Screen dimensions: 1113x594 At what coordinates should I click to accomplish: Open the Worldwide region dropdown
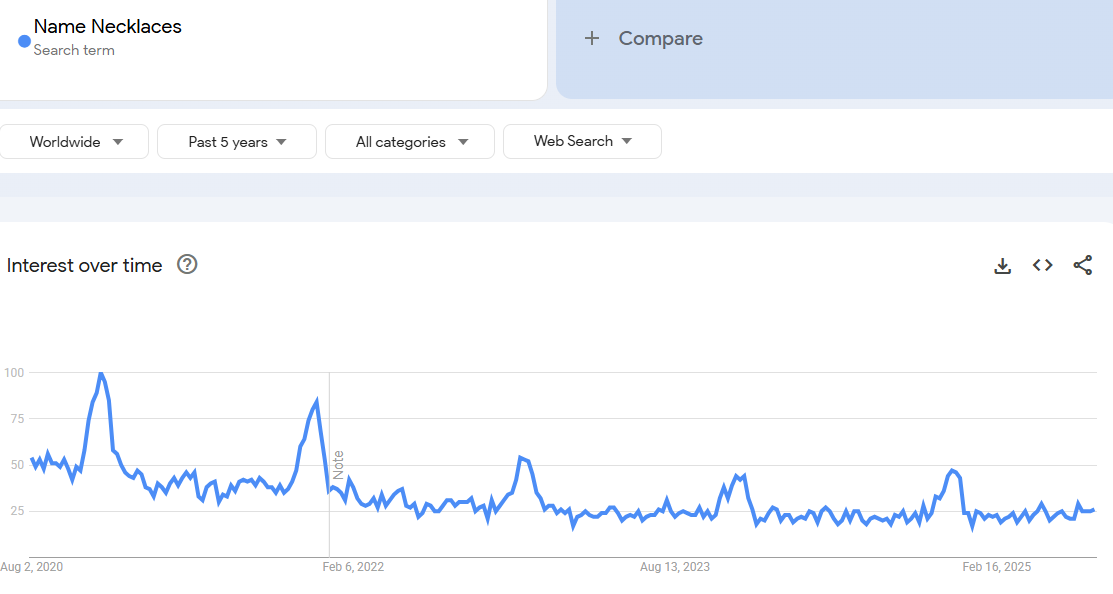click(75, 142)
